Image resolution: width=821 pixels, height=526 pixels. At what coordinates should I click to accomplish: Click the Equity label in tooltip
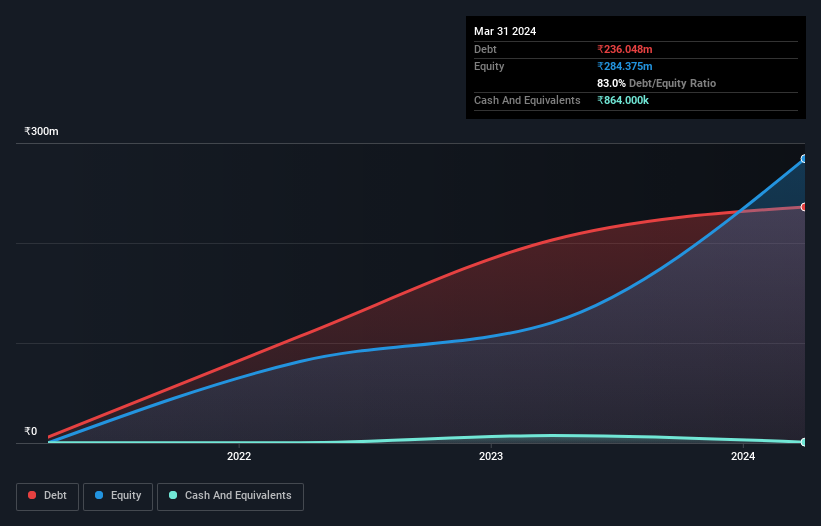click(489, 66)
